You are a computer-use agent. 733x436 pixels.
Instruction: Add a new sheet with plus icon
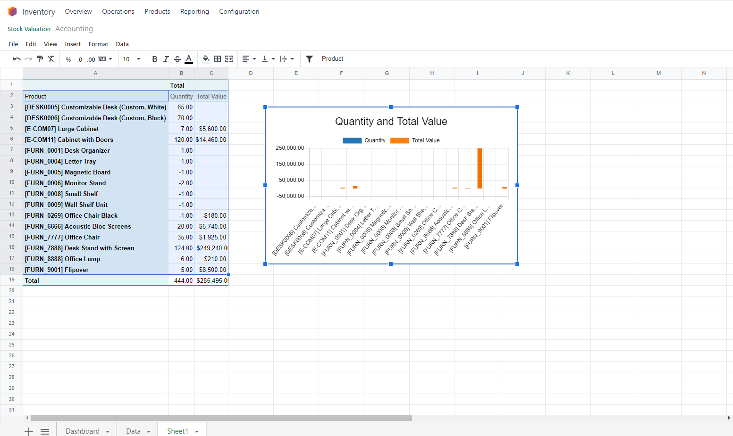[29, 431]
